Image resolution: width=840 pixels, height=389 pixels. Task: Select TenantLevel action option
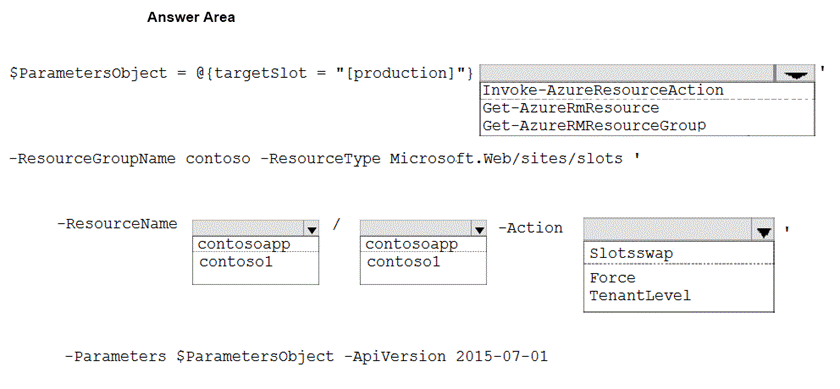(640, 296)
